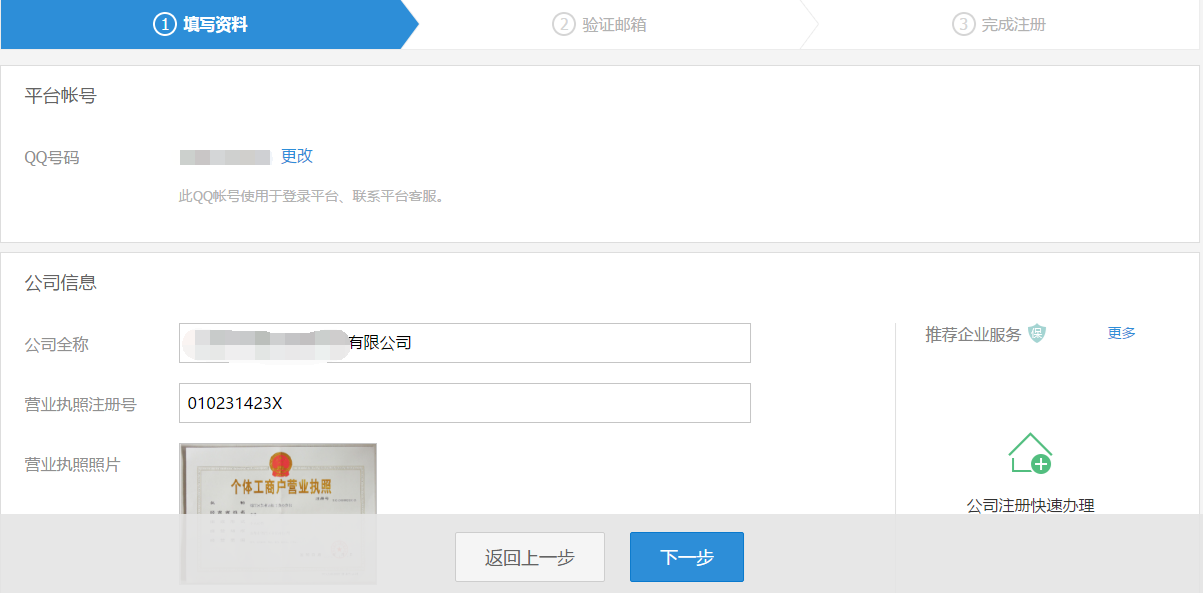
Task: Click the circled number 2 step icon
Action: pyautogui.click(x=564, y=24)
